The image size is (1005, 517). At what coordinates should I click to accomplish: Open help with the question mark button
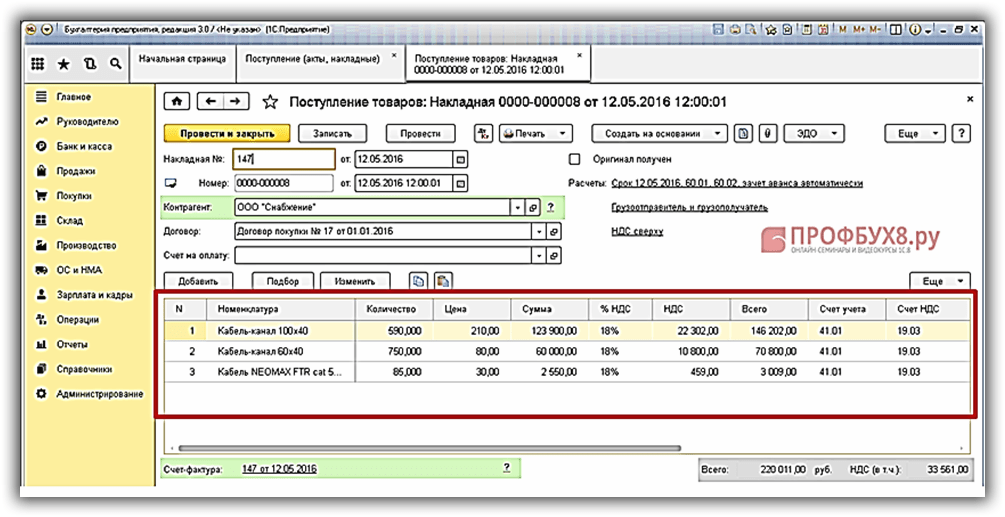[x=961, y=134]
